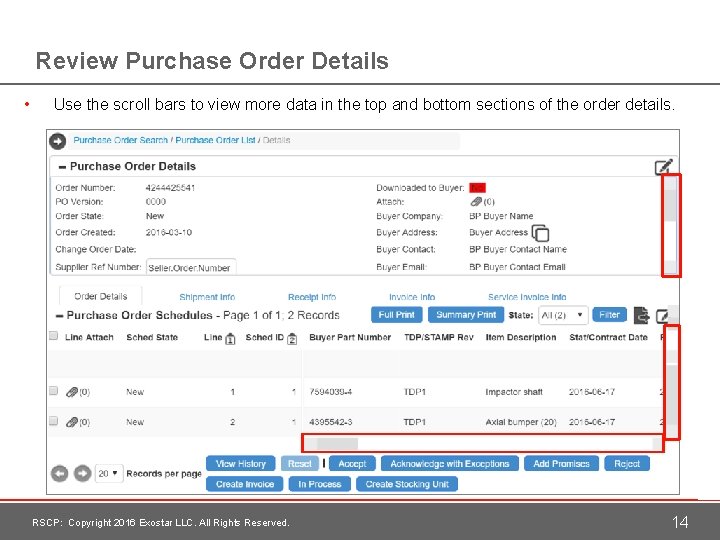Click the In Process button
The image size is (720, 540).
coord(320,484)
